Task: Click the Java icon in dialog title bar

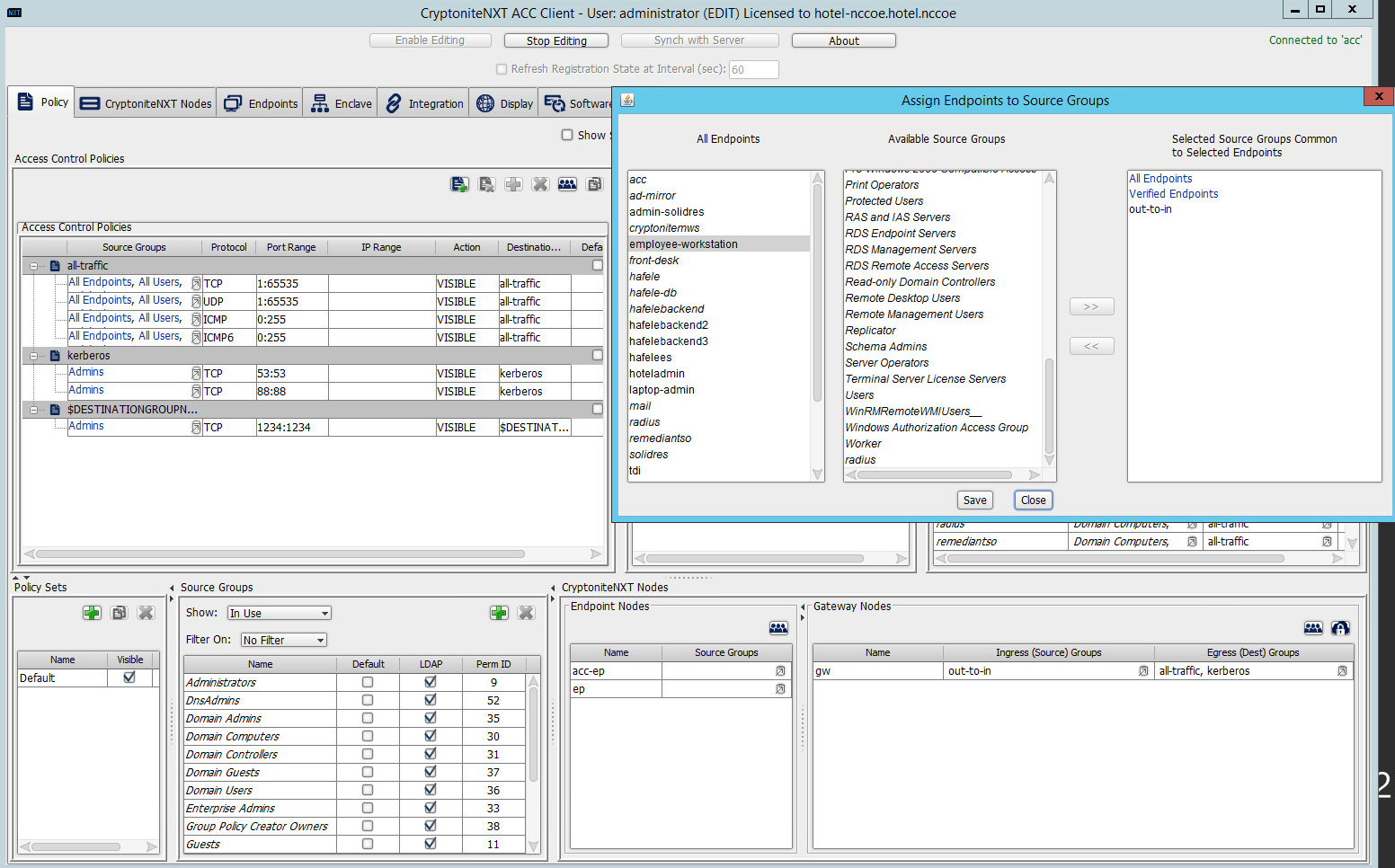Action: coord(627,100)
